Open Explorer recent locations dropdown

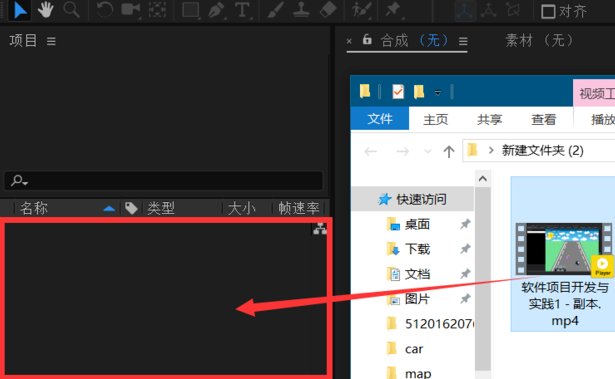(428, 151)
